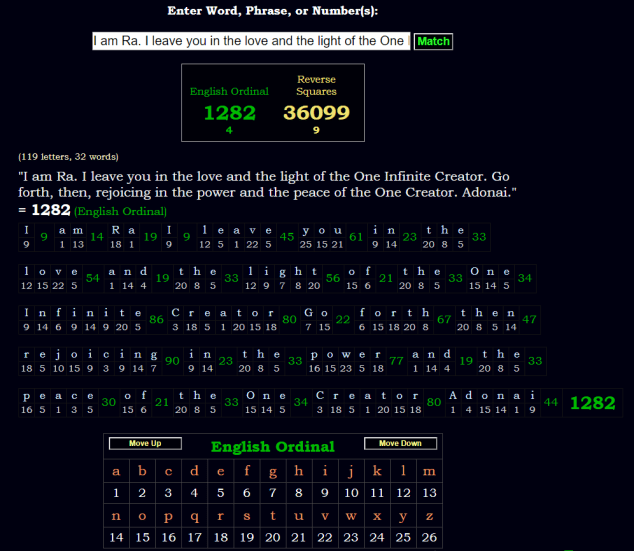Click number 26 in the cipher table

[429, 538]
